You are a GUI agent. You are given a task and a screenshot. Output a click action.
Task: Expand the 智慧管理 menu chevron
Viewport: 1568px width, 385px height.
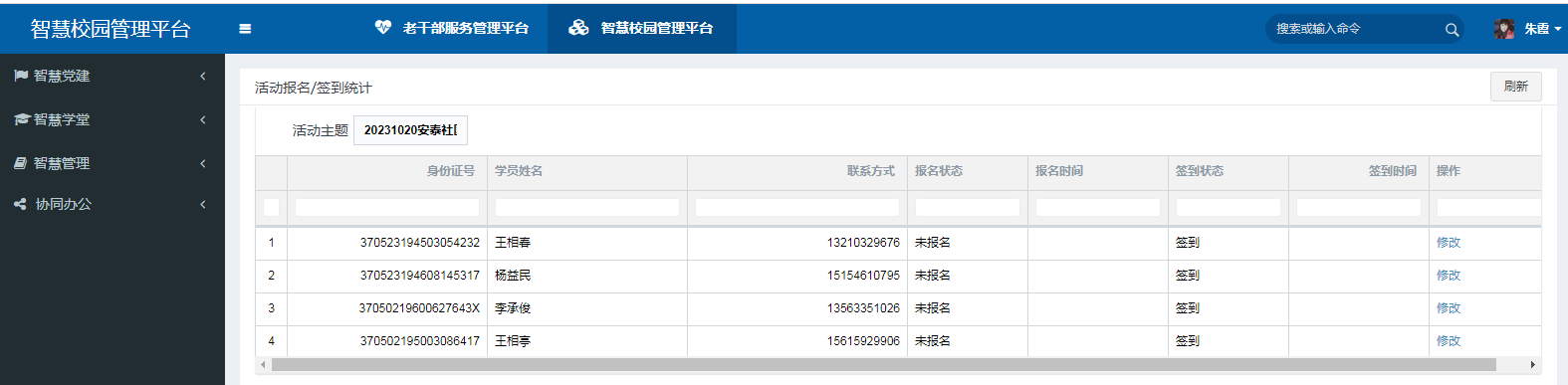(202, 163)
